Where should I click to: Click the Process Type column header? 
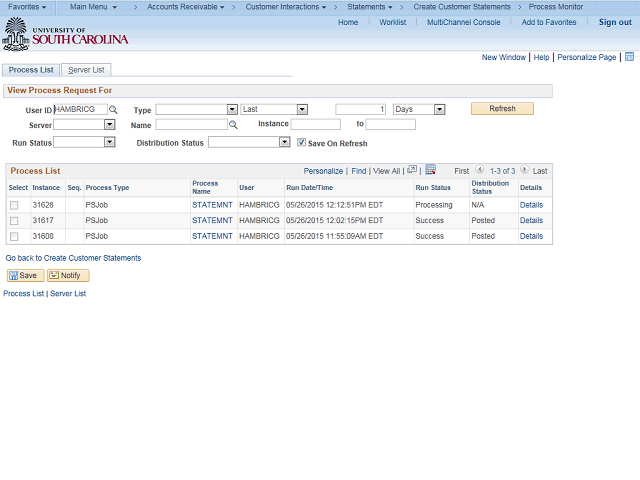pos(107,188)
